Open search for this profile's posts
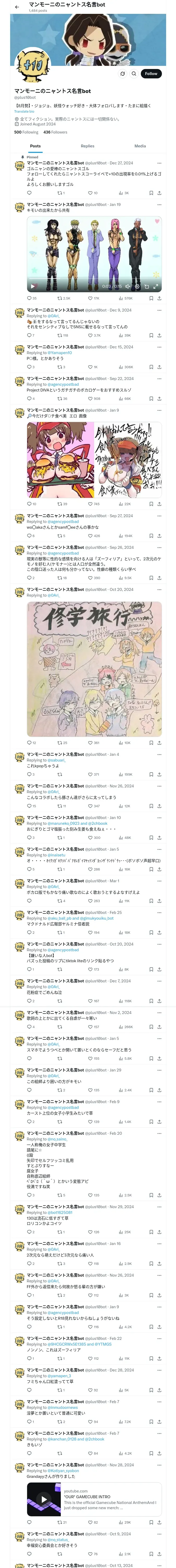The width and height of the screenshot is (176, 1568). pos(134,74)
